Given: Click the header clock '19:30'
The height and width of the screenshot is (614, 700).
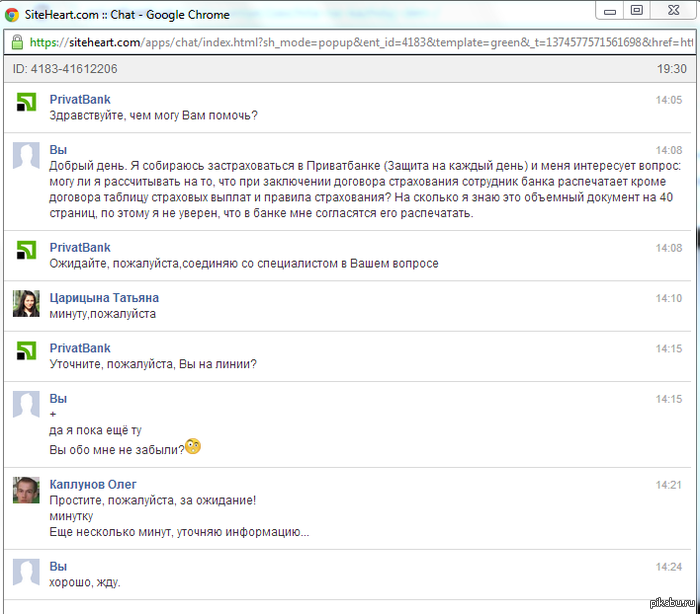Looking at the screenshot, I should 671,69.
